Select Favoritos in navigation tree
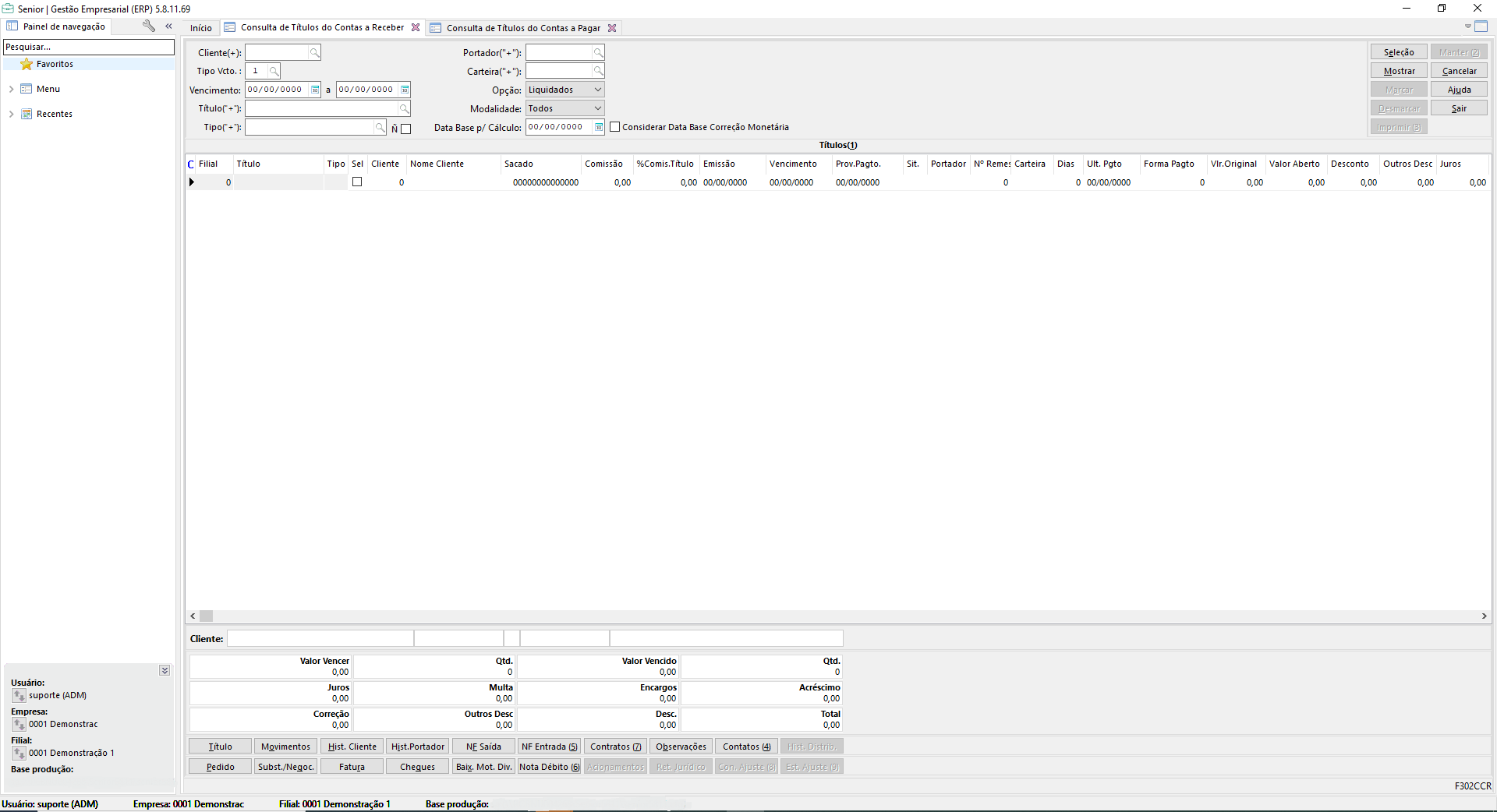 pyautogui.click(x=55, y=64)
